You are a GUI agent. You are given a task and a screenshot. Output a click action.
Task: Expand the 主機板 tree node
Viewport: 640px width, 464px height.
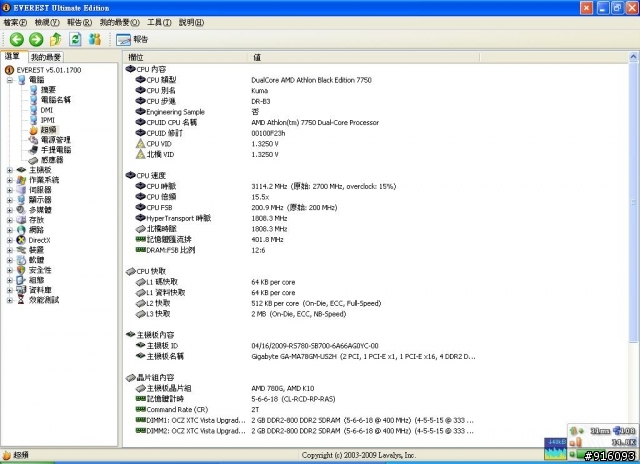coord(10,170)
